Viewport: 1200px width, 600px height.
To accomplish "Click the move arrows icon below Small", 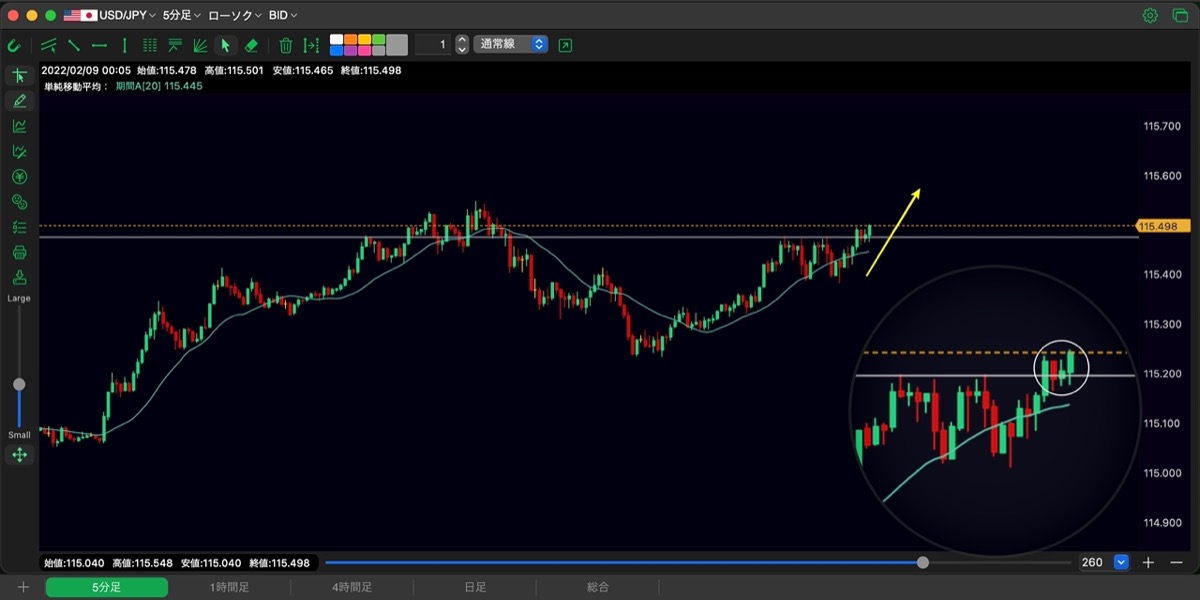I will point(19,455).
